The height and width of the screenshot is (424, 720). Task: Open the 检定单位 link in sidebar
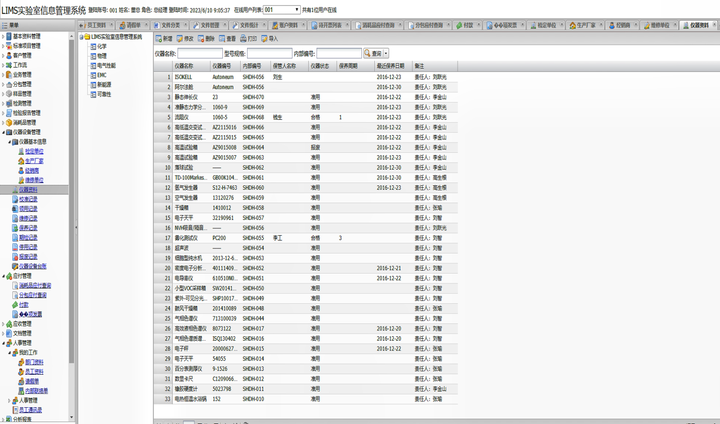point(34,151)
